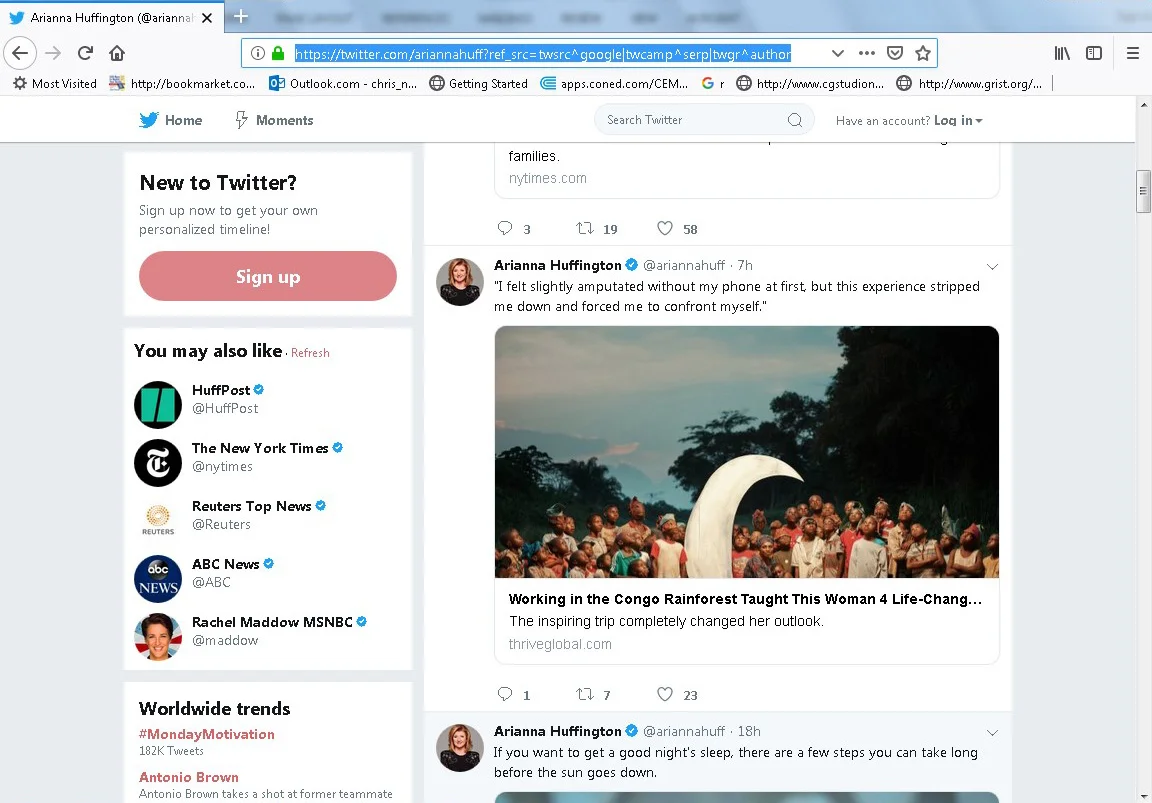
Task: Open the Firefox library icon
Action: click(1062, 53)
